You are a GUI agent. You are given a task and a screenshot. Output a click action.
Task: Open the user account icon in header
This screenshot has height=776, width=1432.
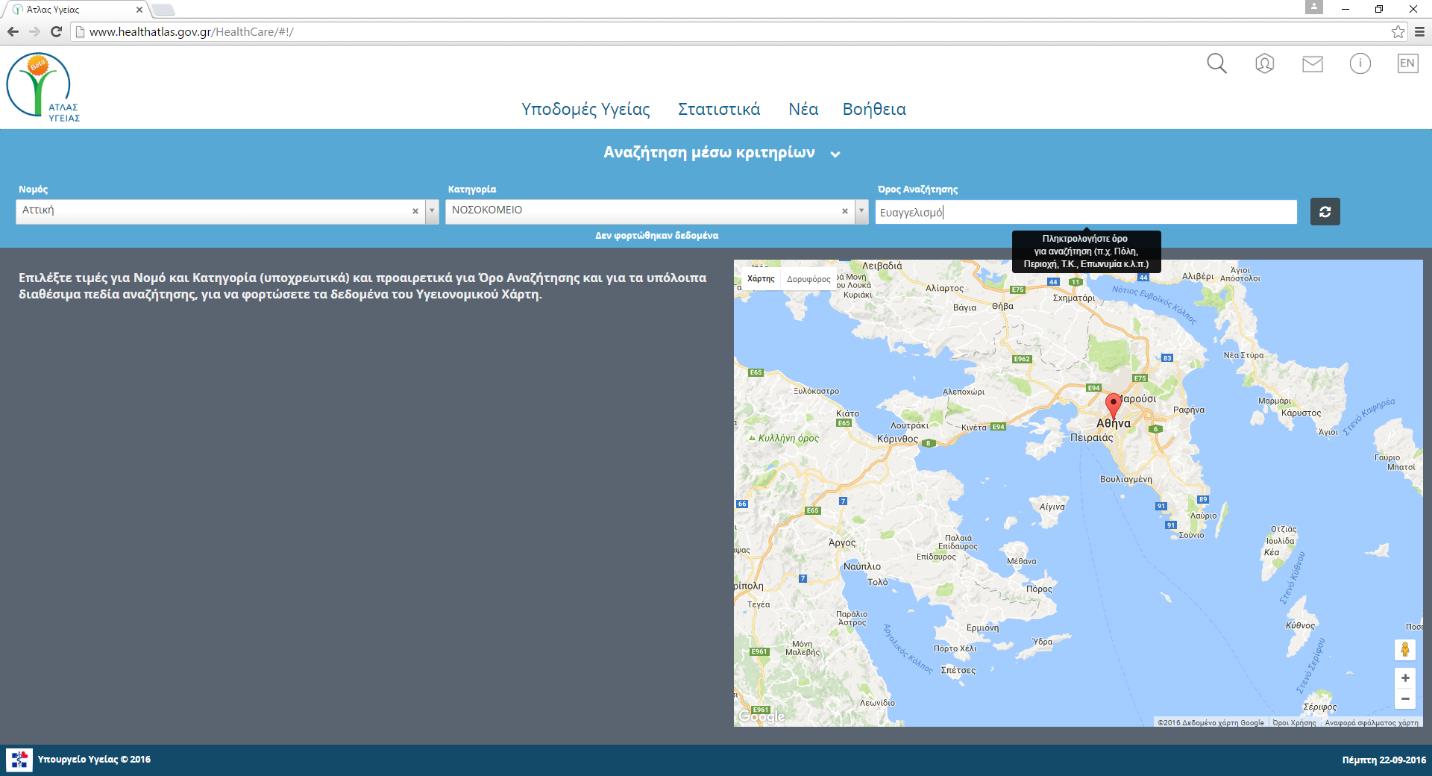pos(1265,64)
